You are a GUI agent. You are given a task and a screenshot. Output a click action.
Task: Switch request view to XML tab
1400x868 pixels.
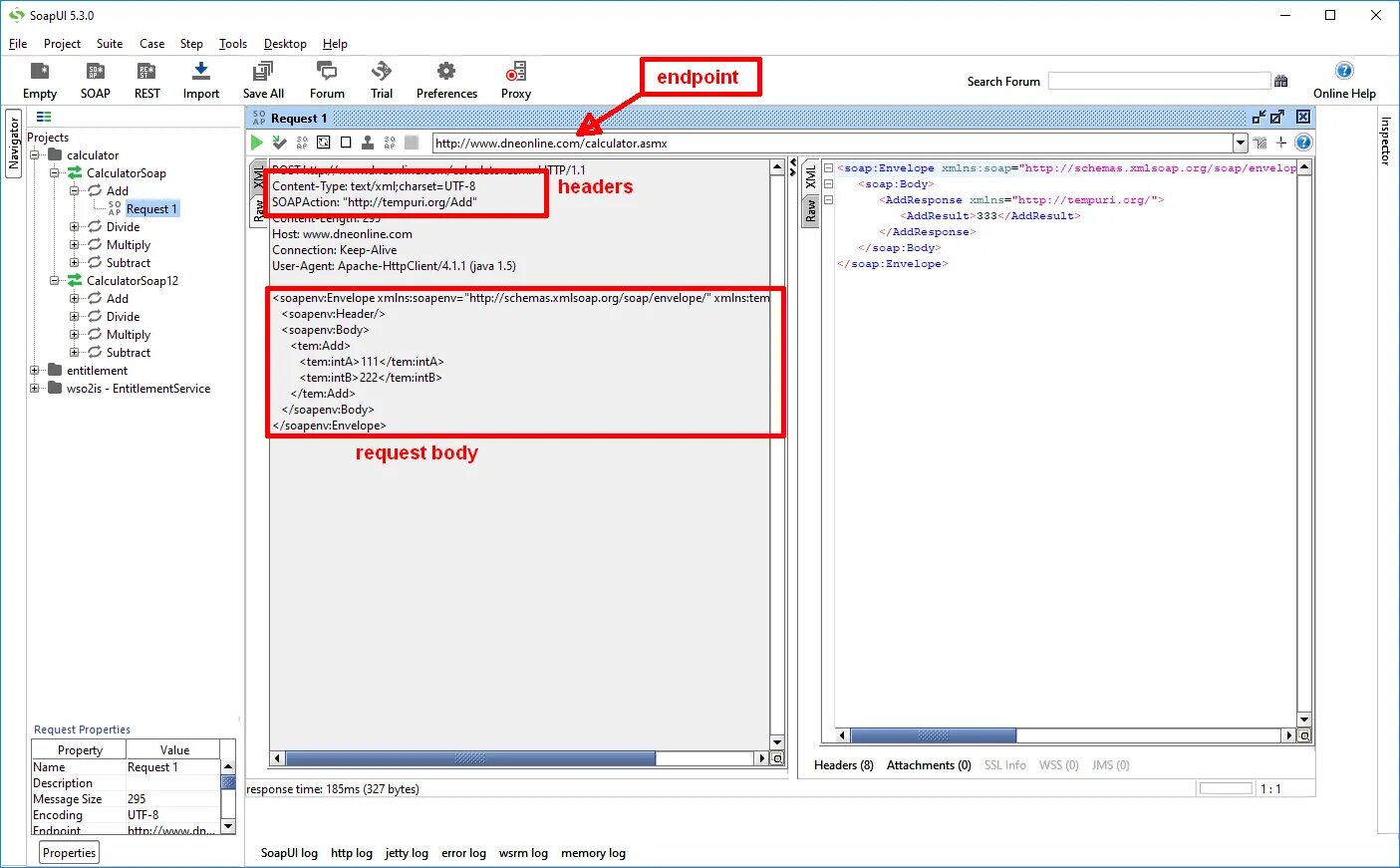click(x=258, y=176)
